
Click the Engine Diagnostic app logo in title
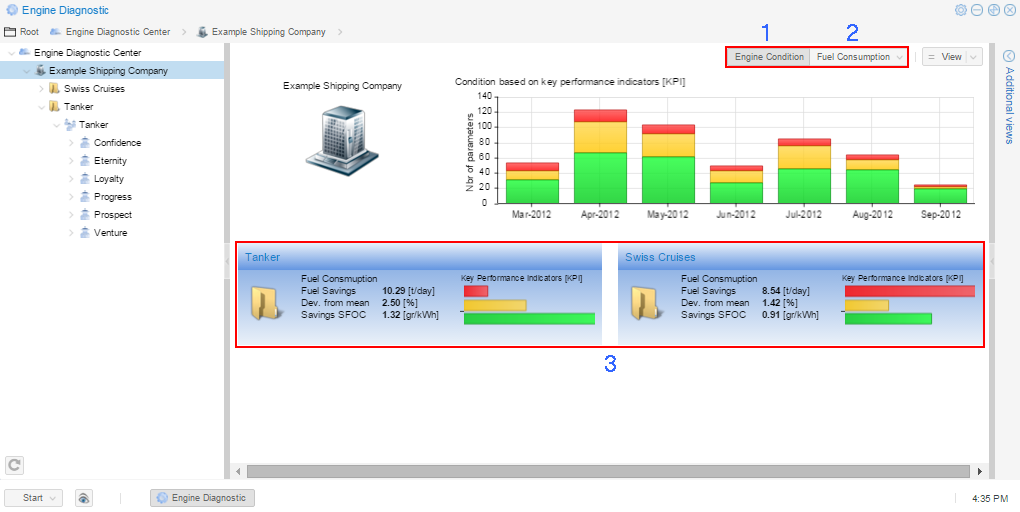[12, 10]
